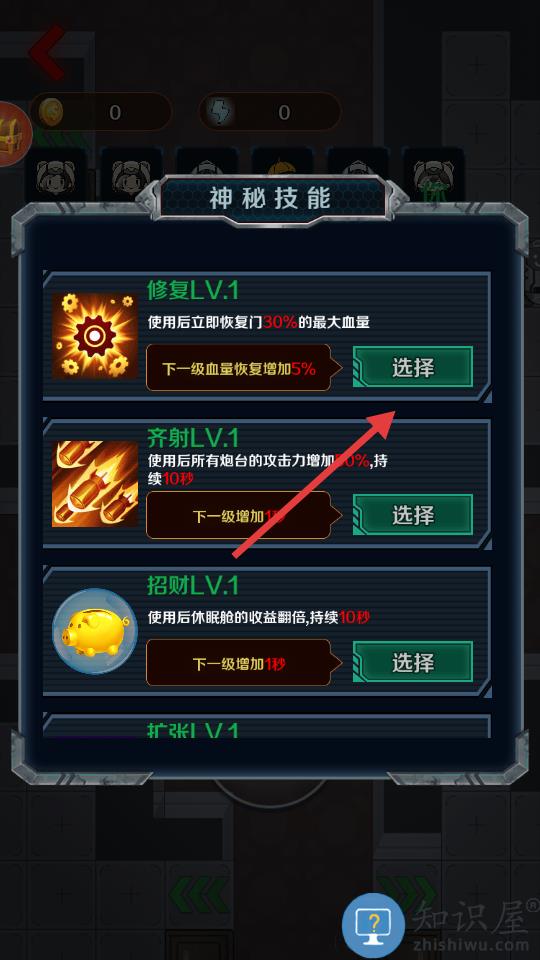Select the 修复LV.1 skill
The width and height of the screenshot is (540, 960).
413,367
